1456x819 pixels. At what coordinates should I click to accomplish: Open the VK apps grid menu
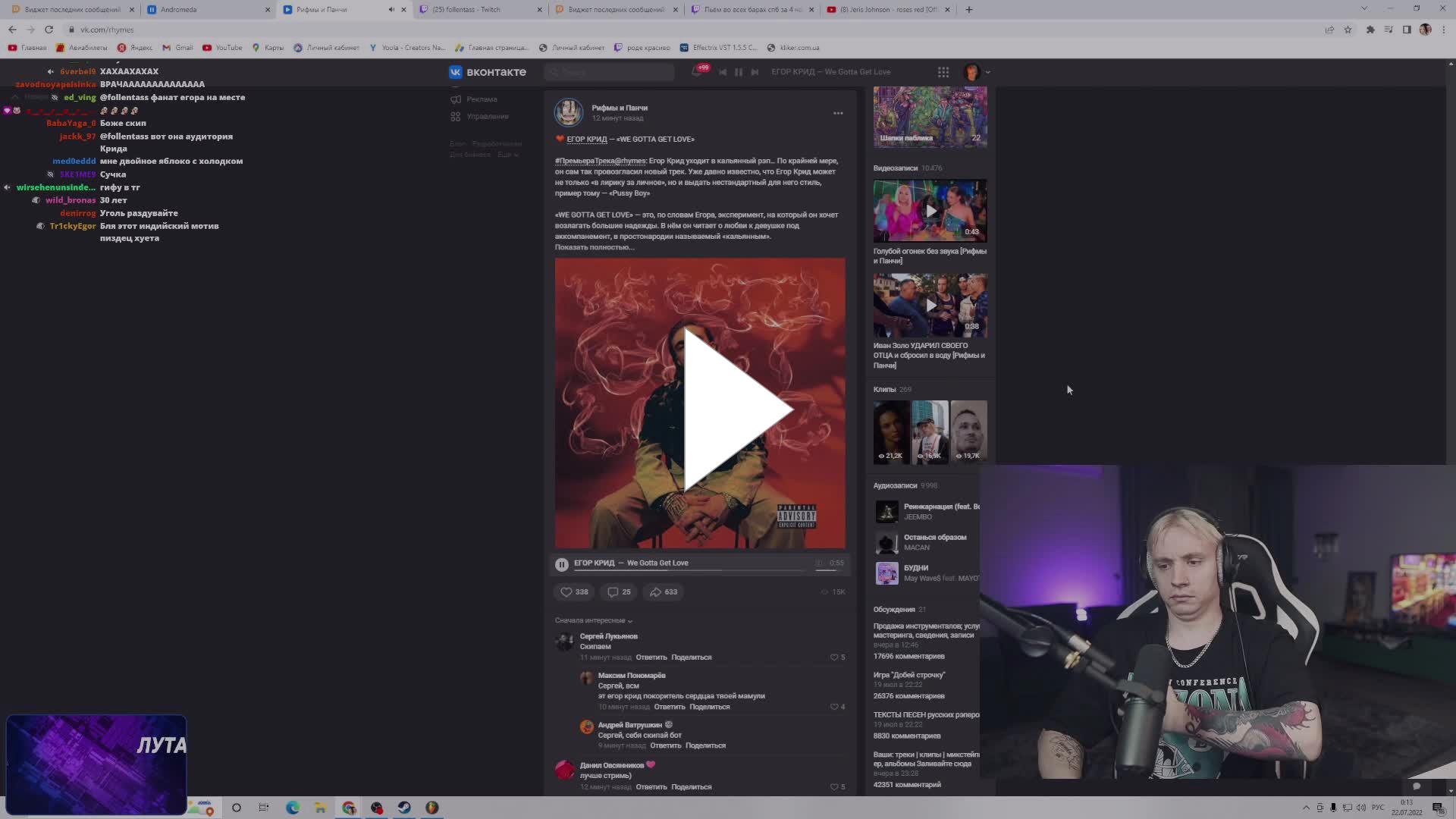943,72
